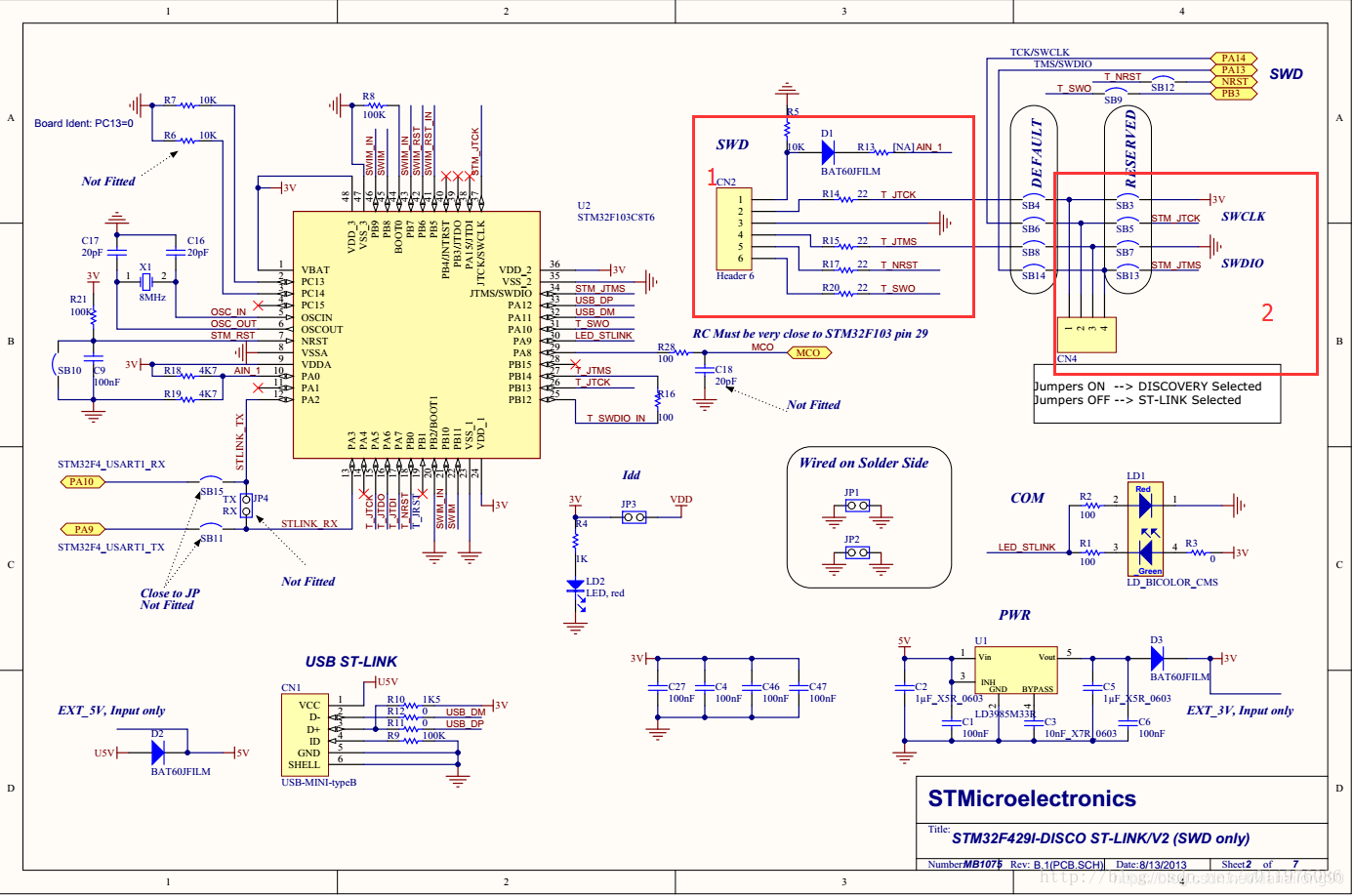This screenshot has width=1353, height=896.
Task: Select the Idd label
Action: [632, 475]
